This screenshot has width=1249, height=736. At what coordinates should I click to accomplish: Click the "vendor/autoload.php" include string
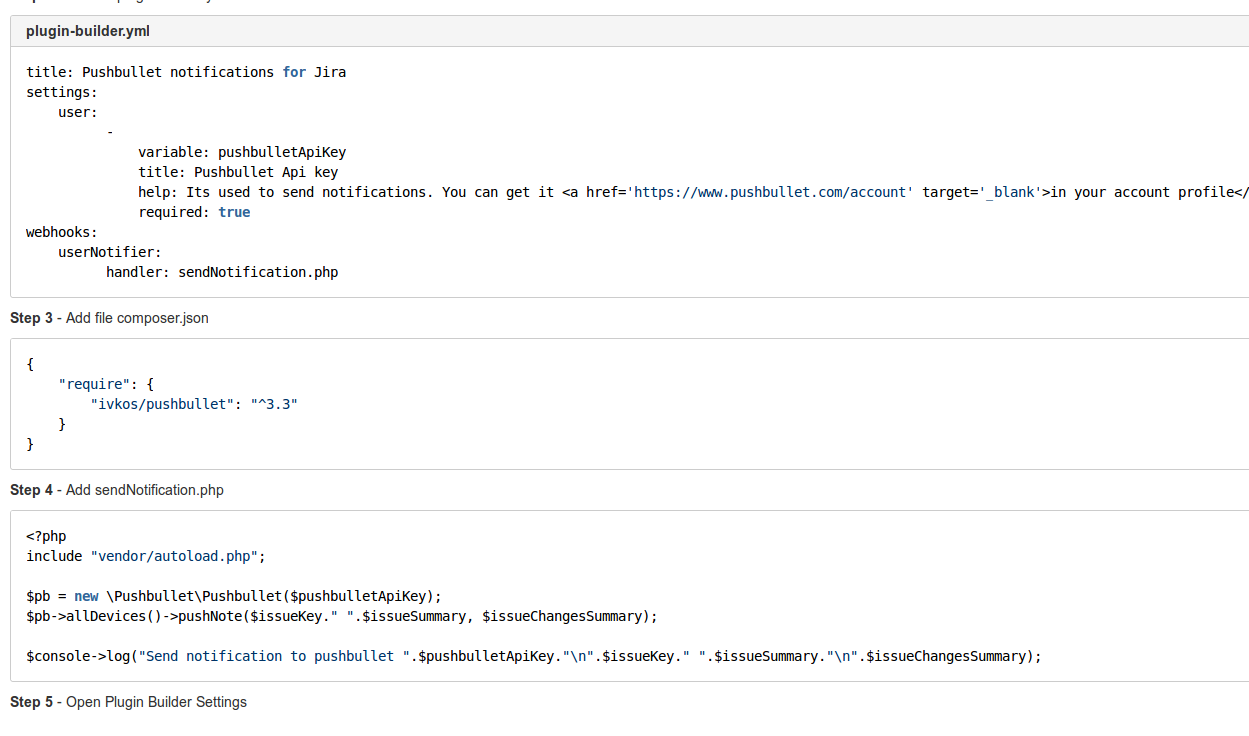click(x=174, y=556)
